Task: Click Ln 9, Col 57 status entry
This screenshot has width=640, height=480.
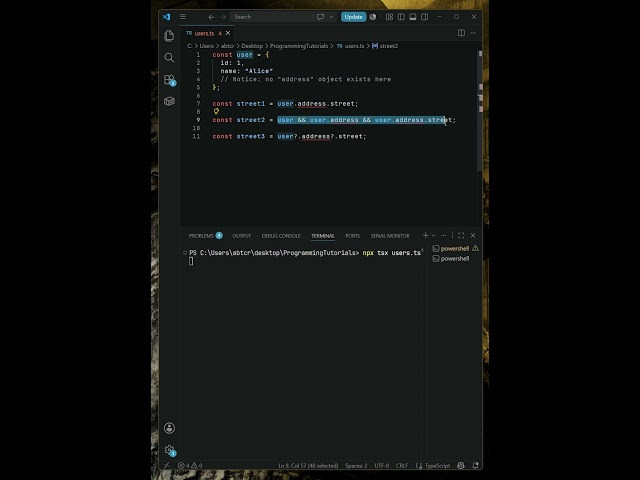Action: click(x=308, y=465)
